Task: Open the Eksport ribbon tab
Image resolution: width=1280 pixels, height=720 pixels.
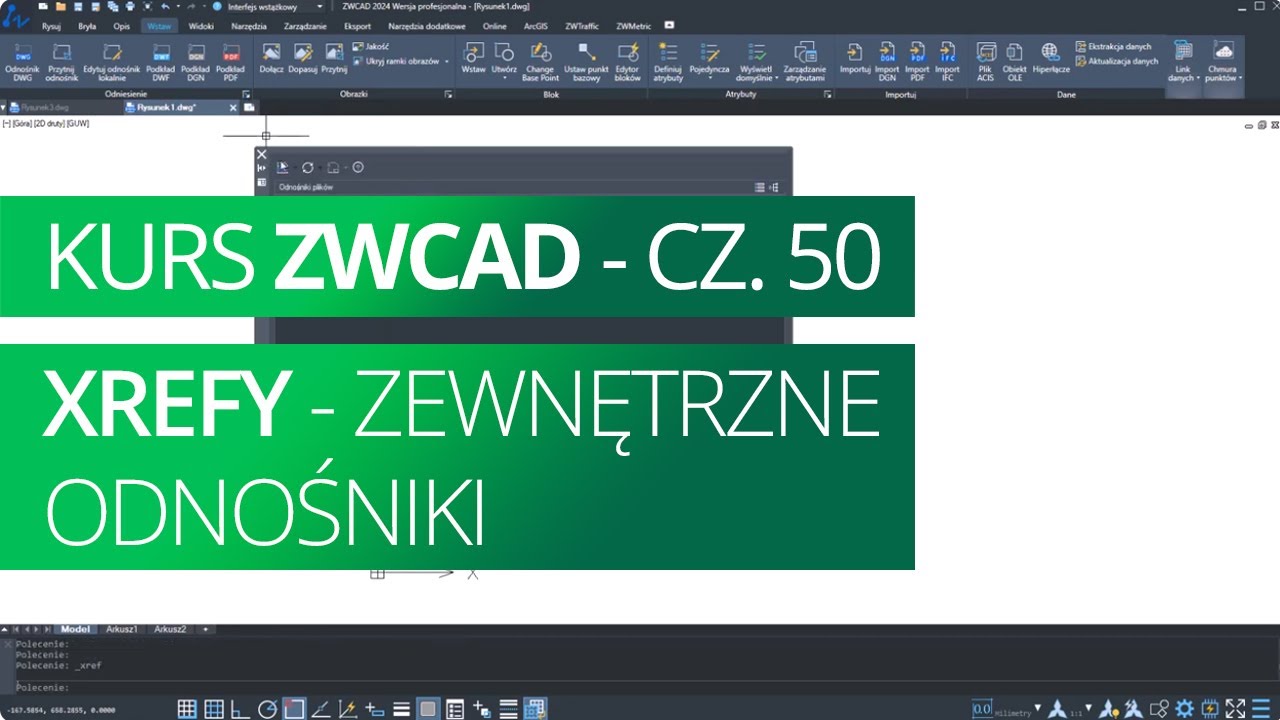Action: 357,26
